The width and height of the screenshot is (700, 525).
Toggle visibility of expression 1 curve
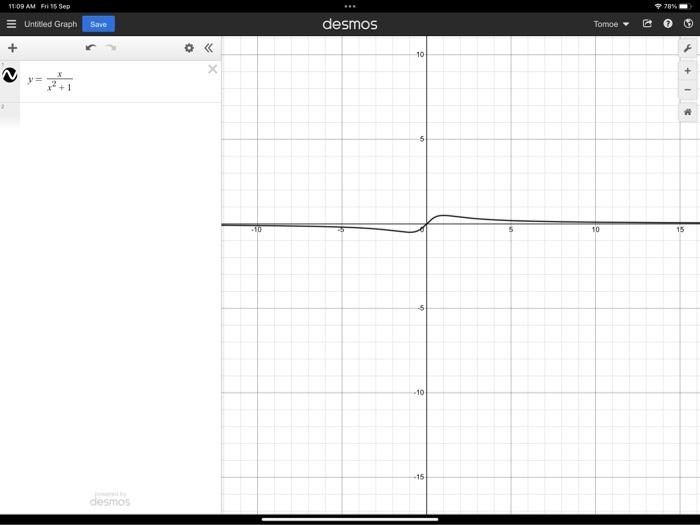pos(10,75)
